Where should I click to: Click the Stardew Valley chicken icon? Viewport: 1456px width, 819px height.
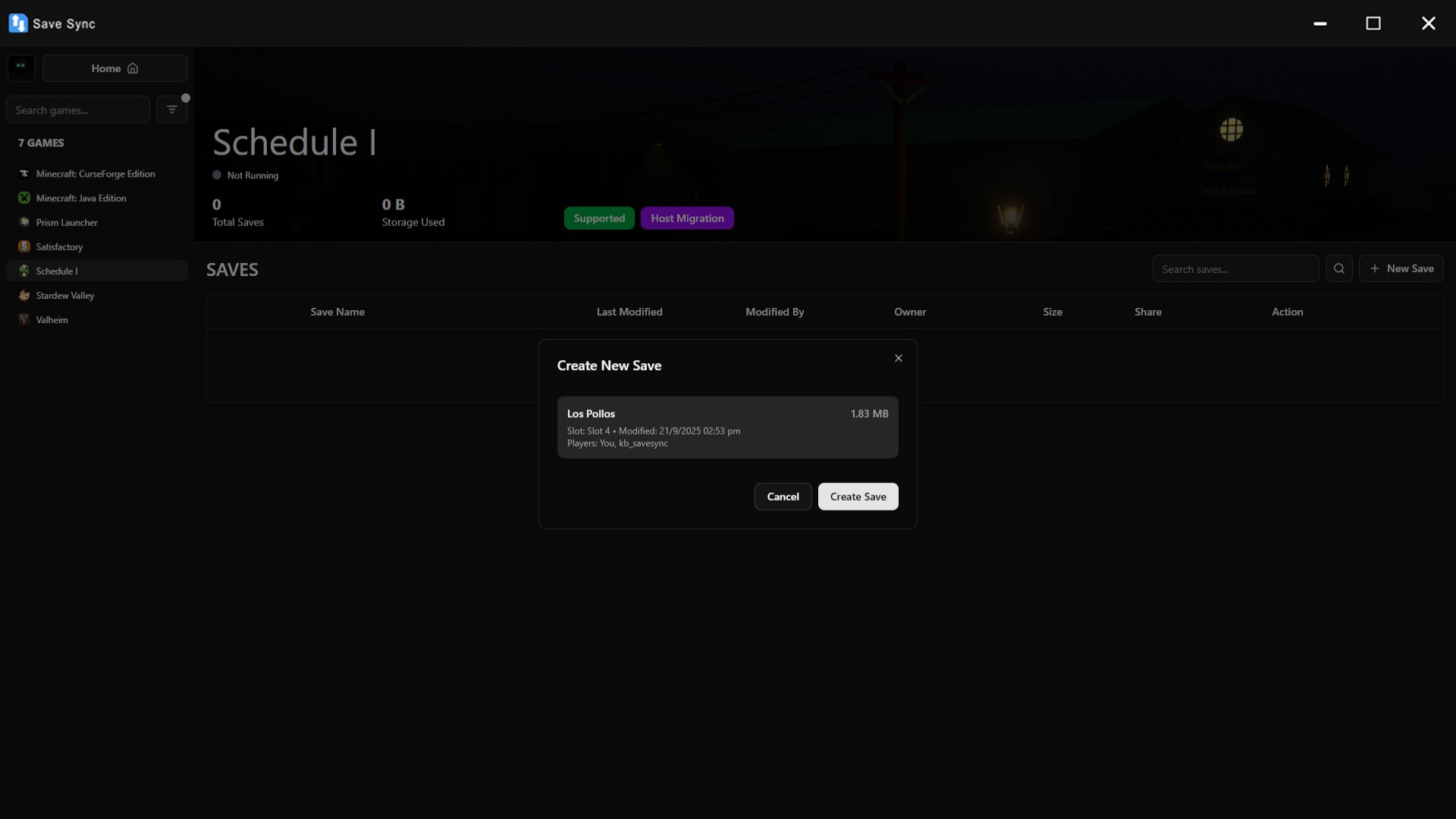click(24, 295)
